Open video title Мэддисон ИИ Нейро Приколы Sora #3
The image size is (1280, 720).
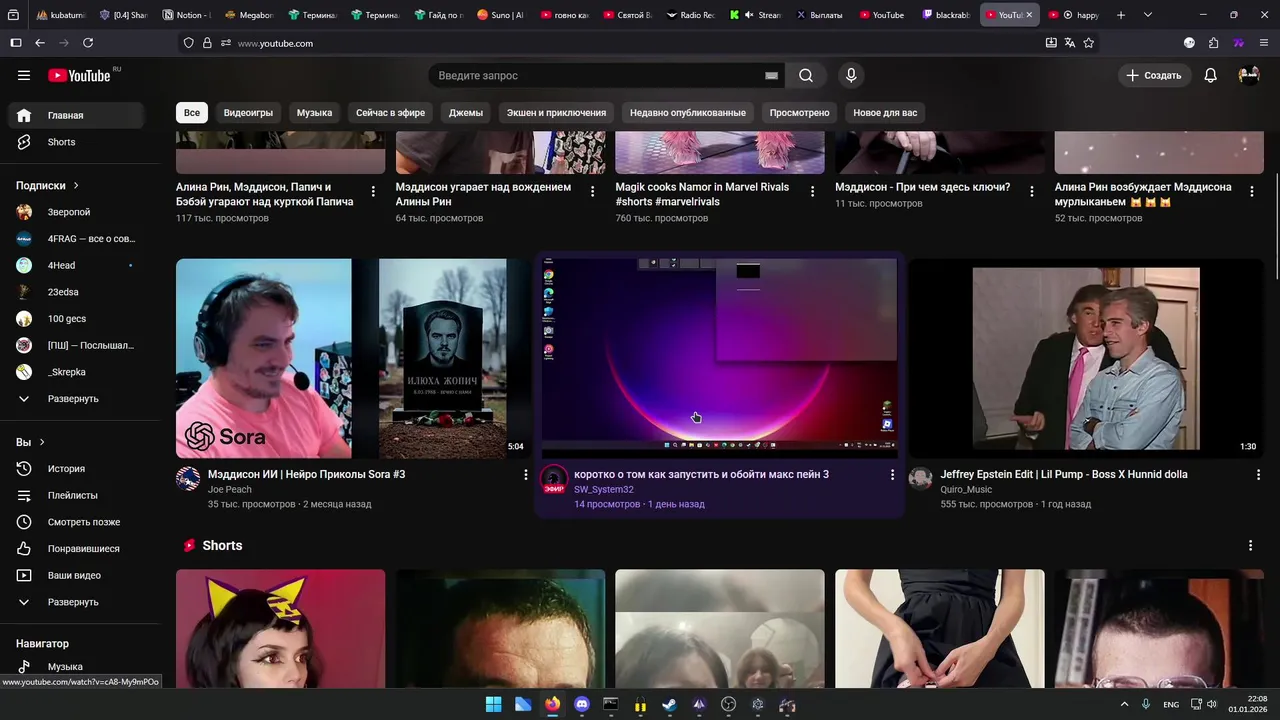click(x=306, y=475)
